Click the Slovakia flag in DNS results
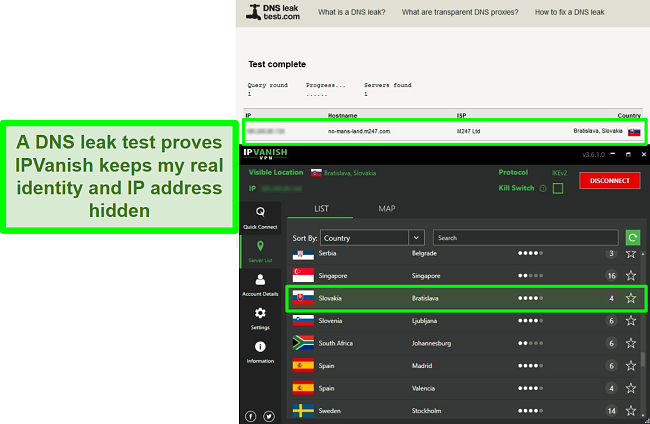Viewport: 650px width, 424px height. click(x=634, y=132)
